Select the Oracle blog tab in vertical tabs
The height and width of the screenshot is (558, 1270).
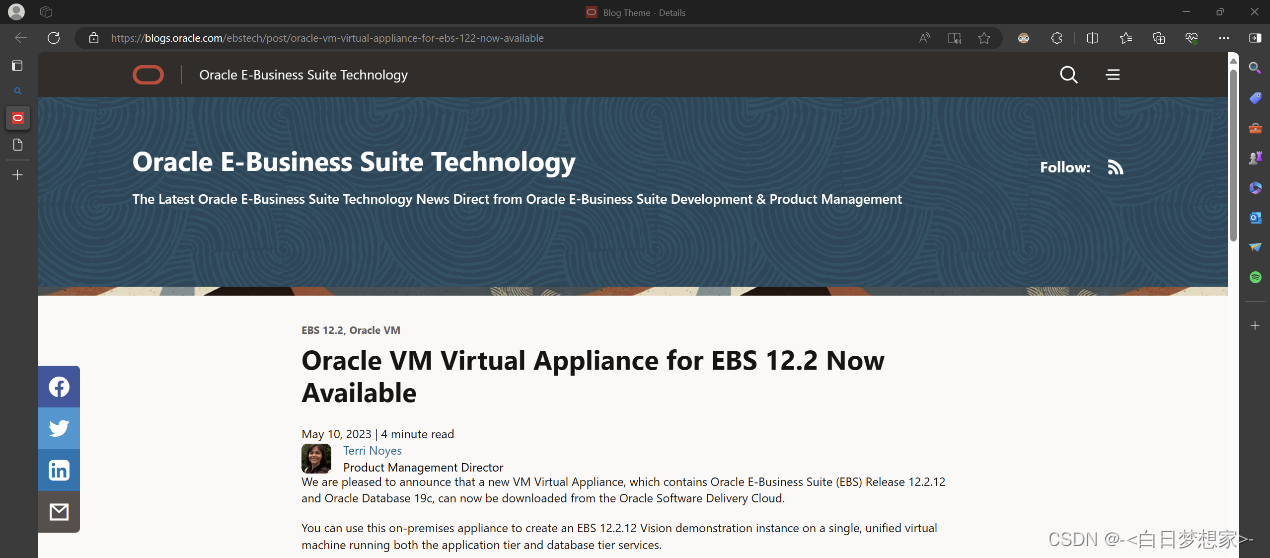point(17,118)
